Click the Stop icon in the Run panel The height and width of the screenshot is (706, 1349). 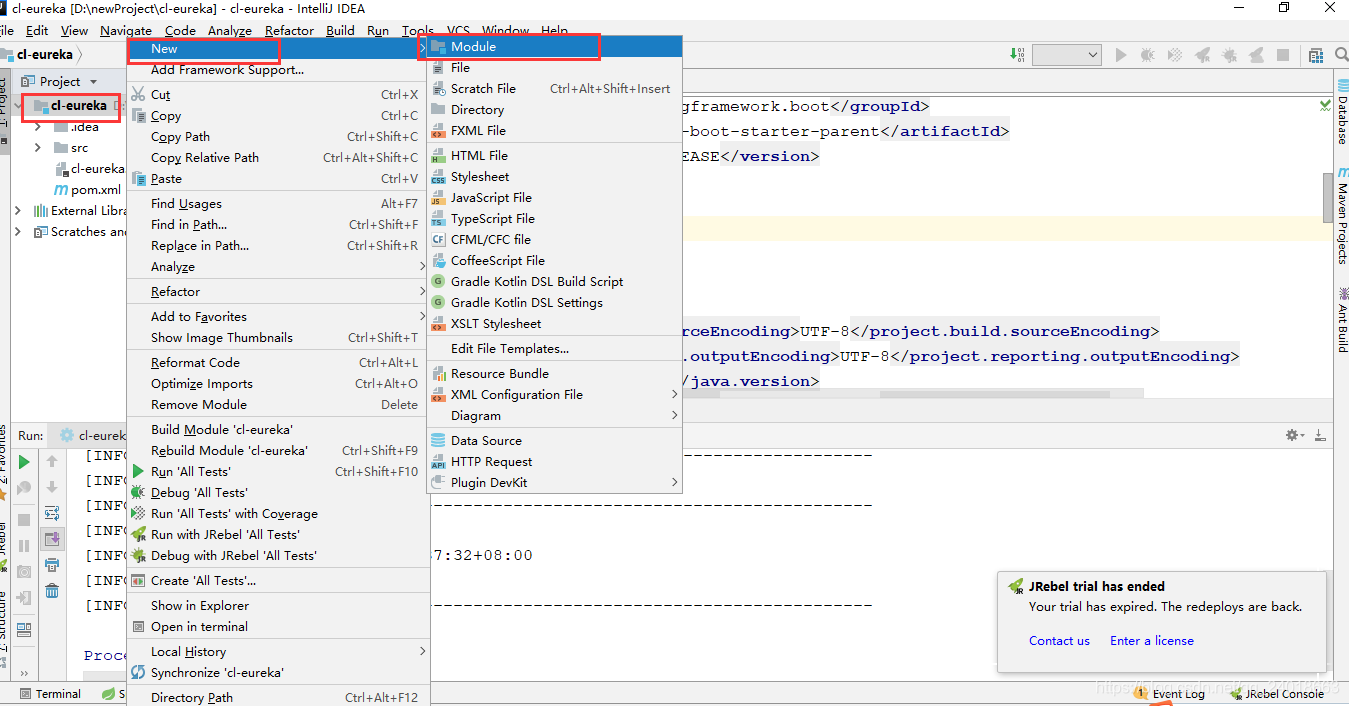[24, 520]
